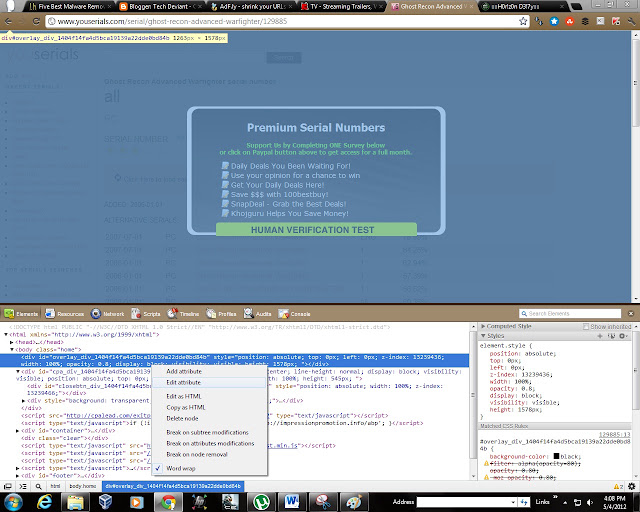This screenshot has width=640, height=512.
Task: Open the cpalead.com script link
Action: tap(109, 416)
